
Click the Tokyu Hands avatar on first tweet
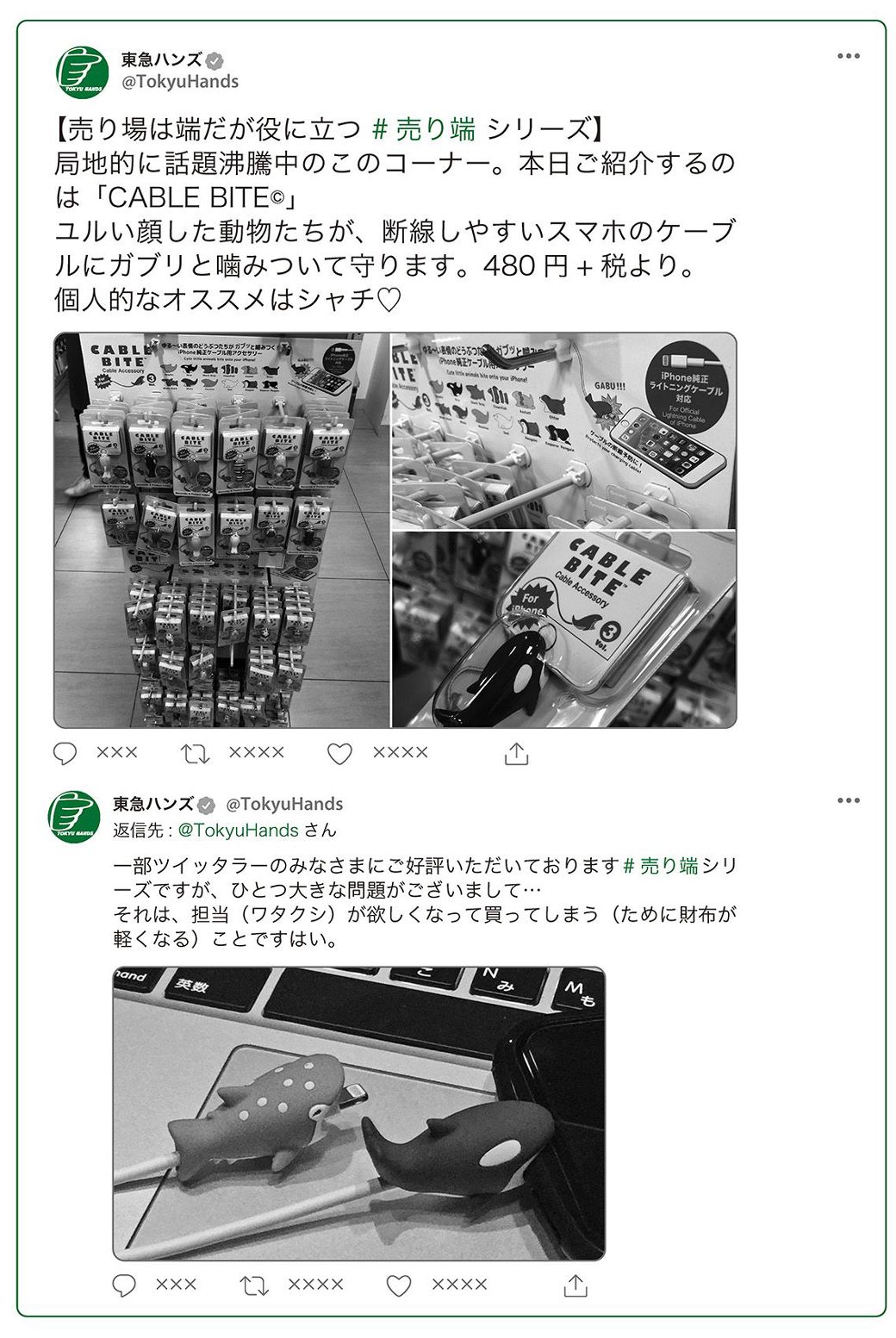click(x=82, y=72)
